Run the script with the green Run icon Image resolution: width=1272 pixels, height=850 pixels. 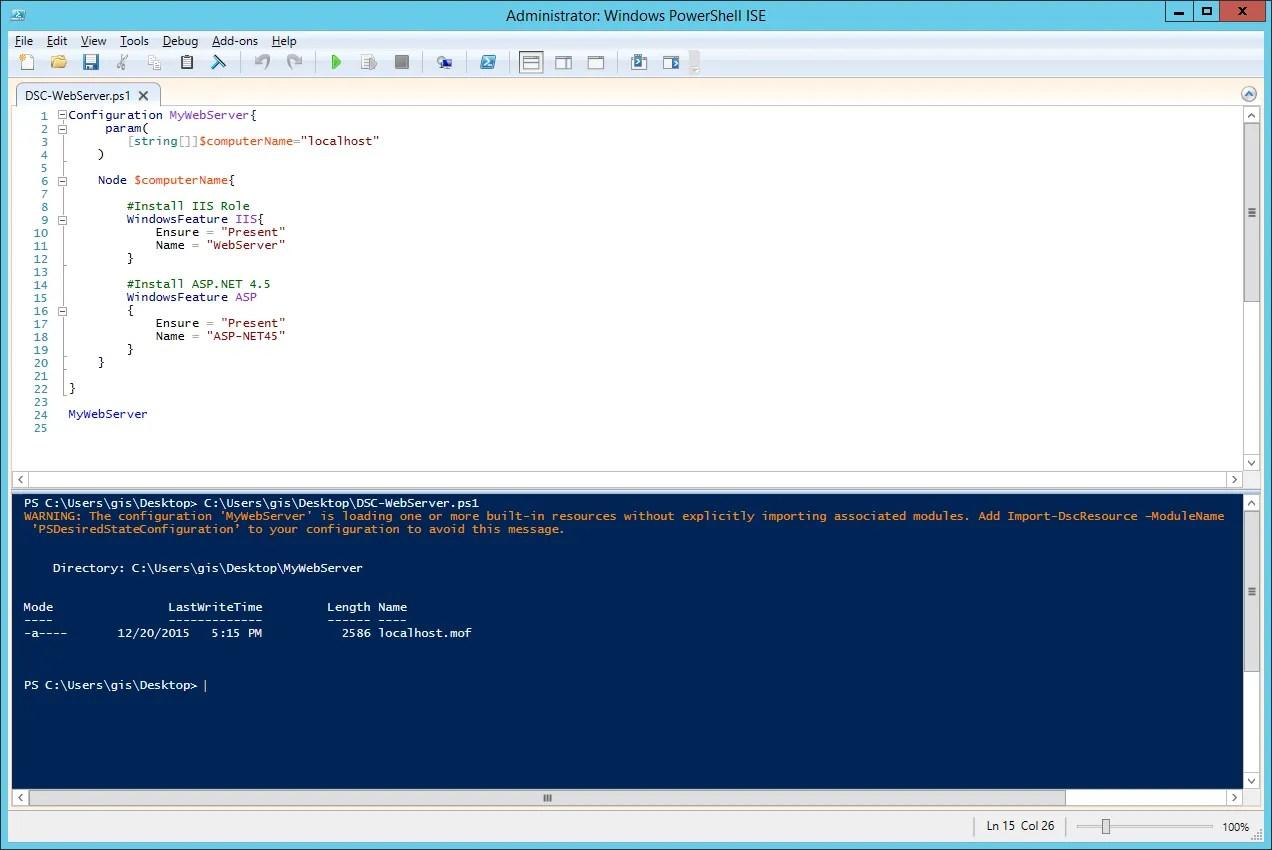(337, 62)
